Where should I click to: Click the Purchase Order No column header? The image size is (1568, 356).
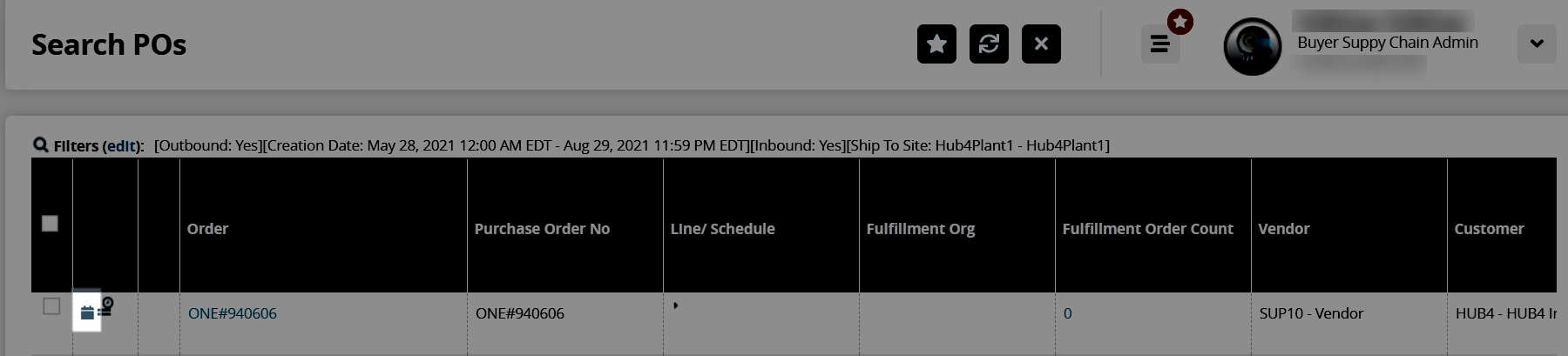pyautogui.click(x=542, y=229)
